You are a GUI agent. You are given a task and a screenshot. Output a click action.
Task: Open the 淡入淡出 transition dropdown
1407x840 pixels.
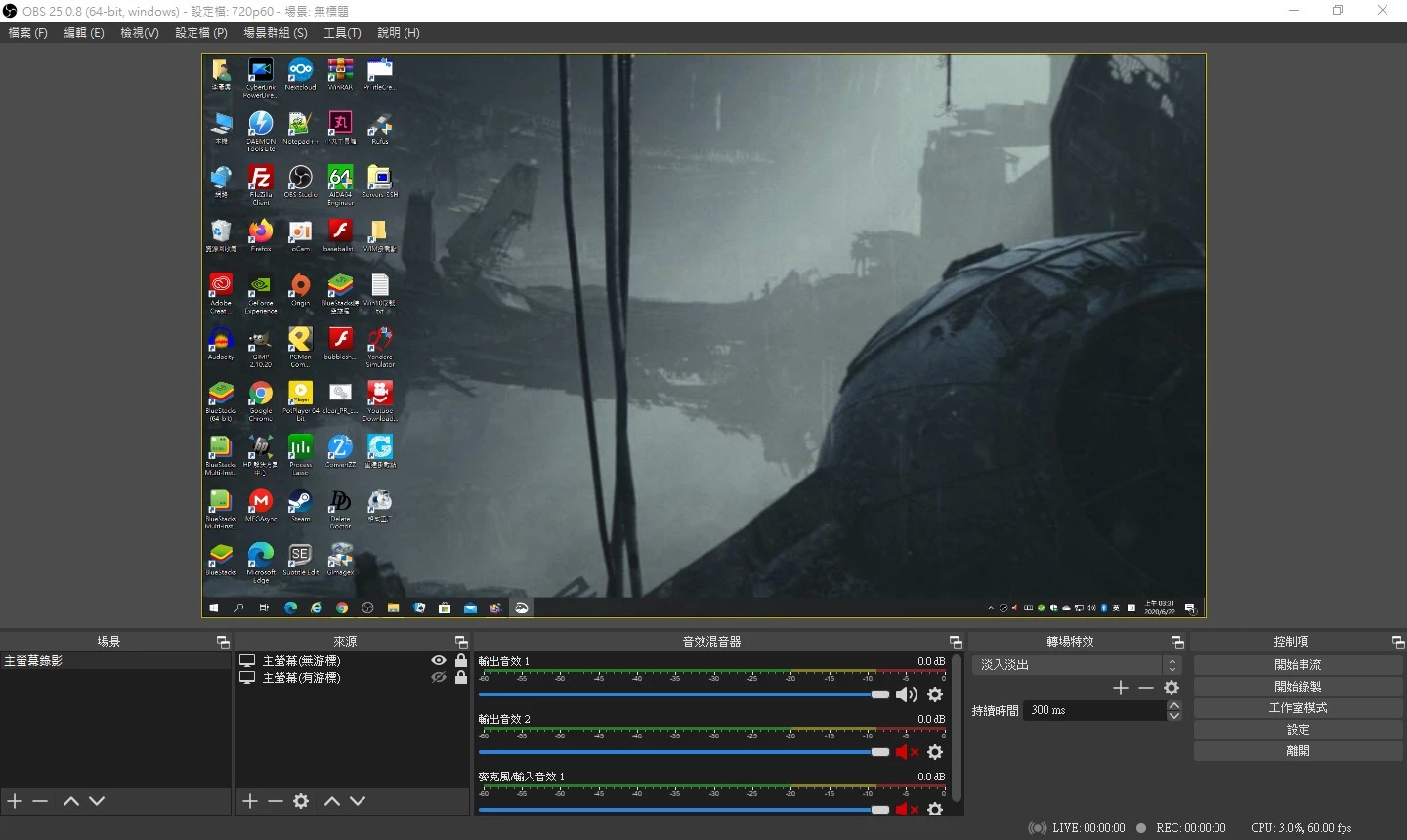pyautogui.click(x=1077, y=664)
